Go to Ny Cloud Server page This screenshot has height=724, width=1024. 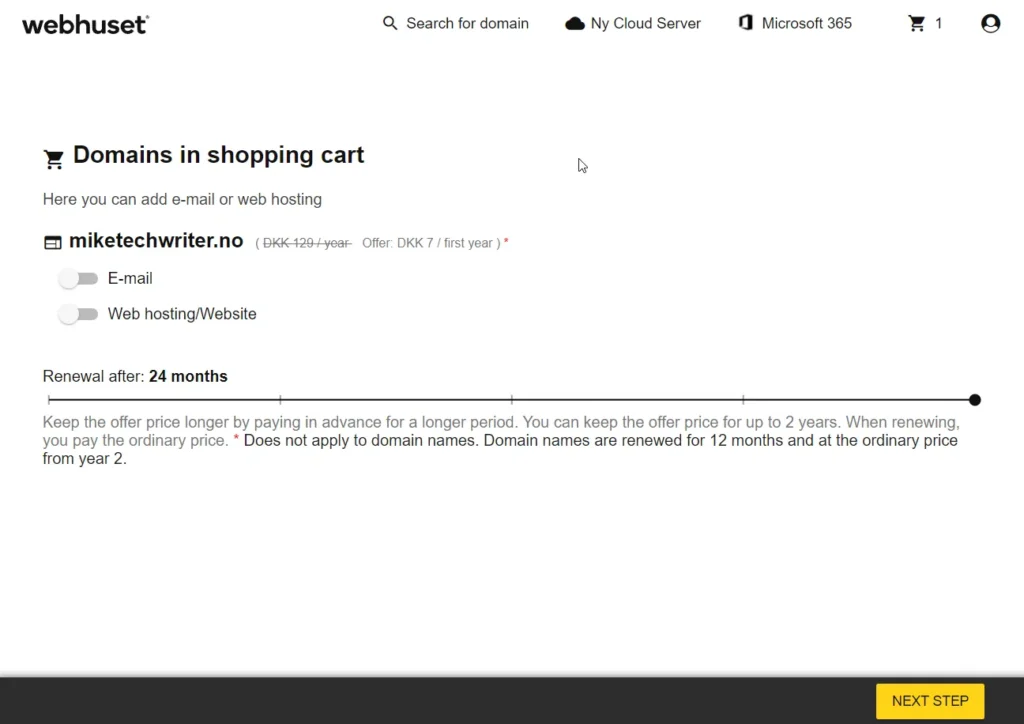click(x=645, y=23)
